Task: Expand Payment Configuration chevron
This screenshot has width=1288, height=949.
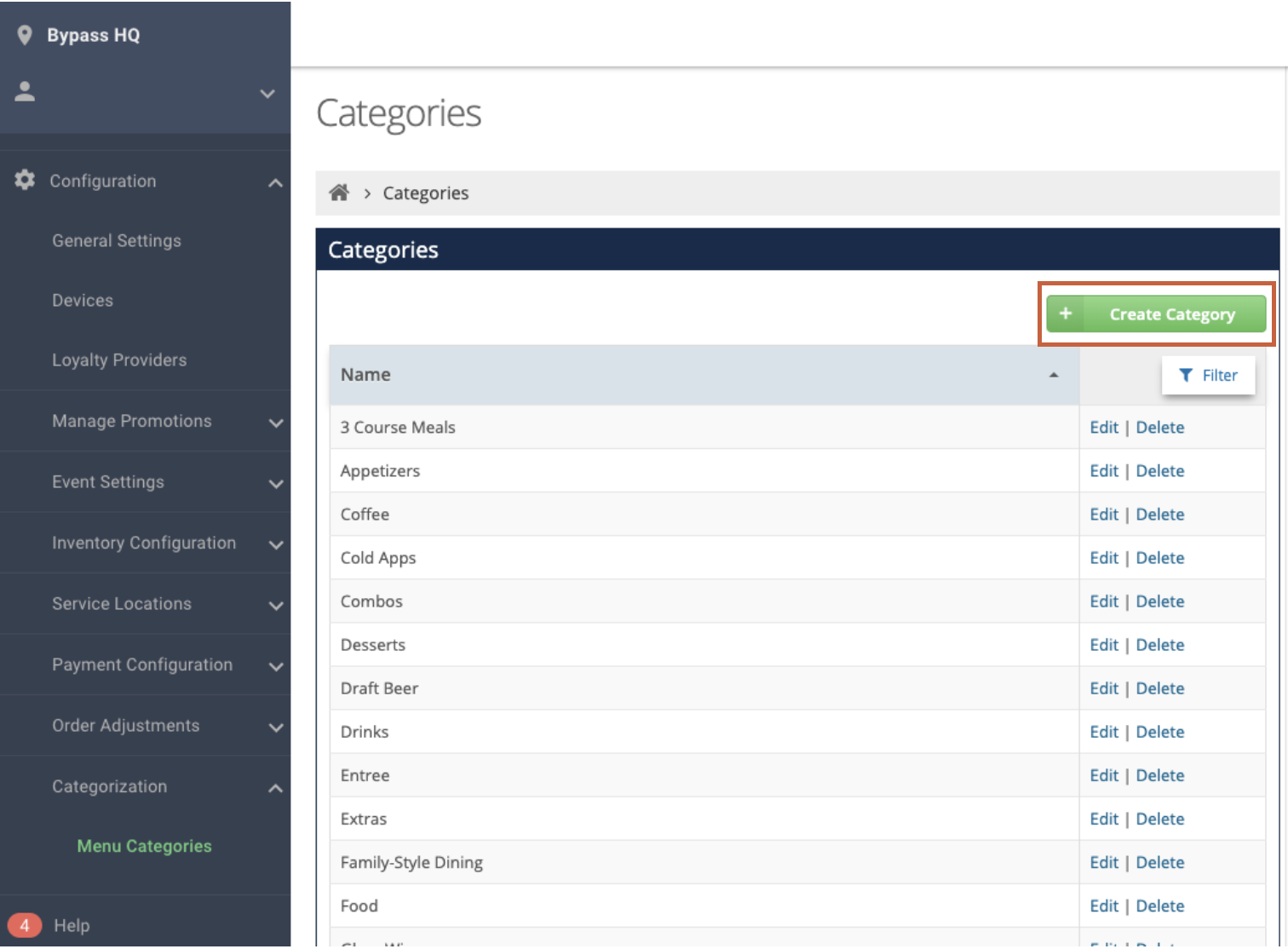Action: point(275,666)
